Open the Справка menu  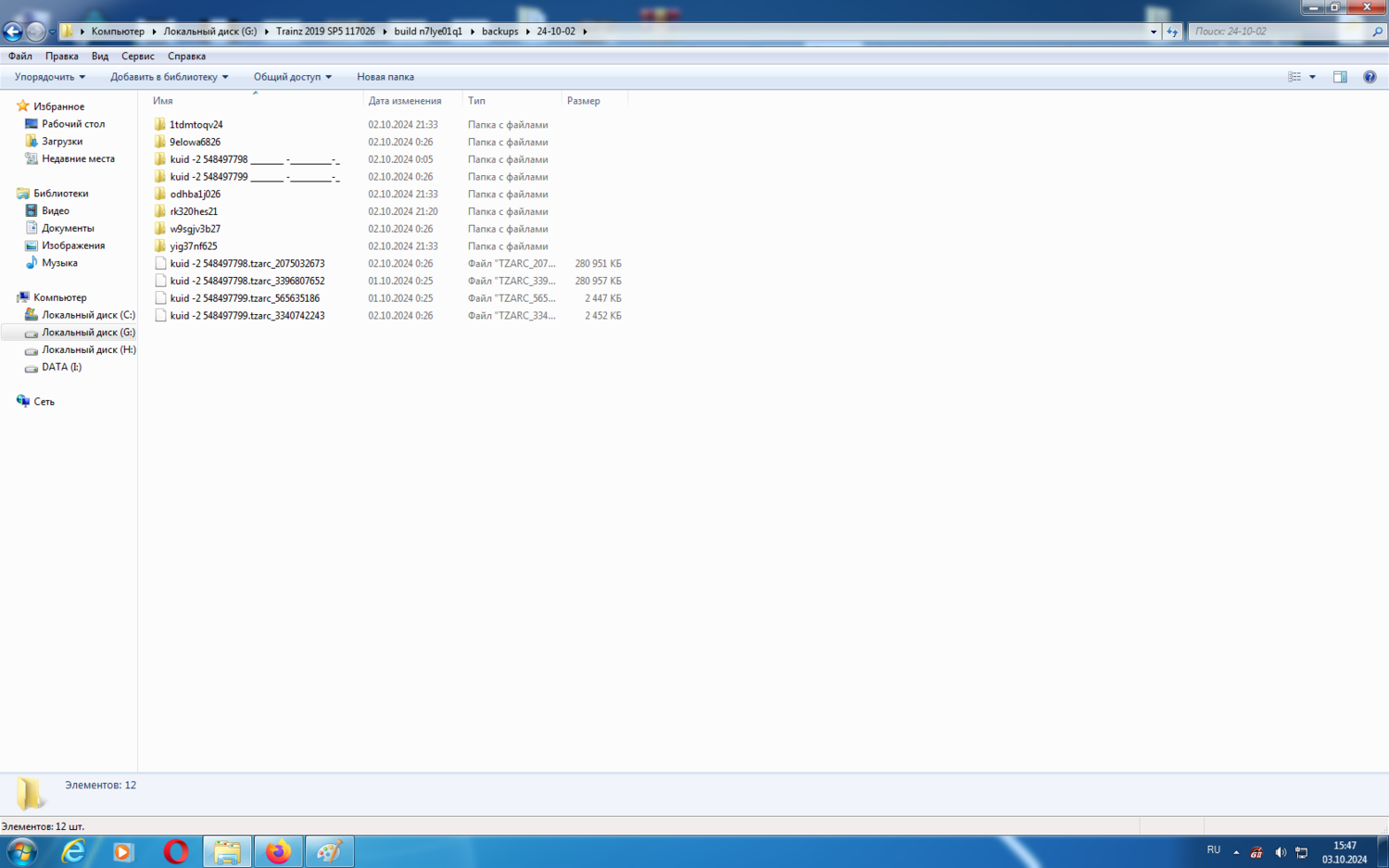pyautogui.click(x=186, y=57)
